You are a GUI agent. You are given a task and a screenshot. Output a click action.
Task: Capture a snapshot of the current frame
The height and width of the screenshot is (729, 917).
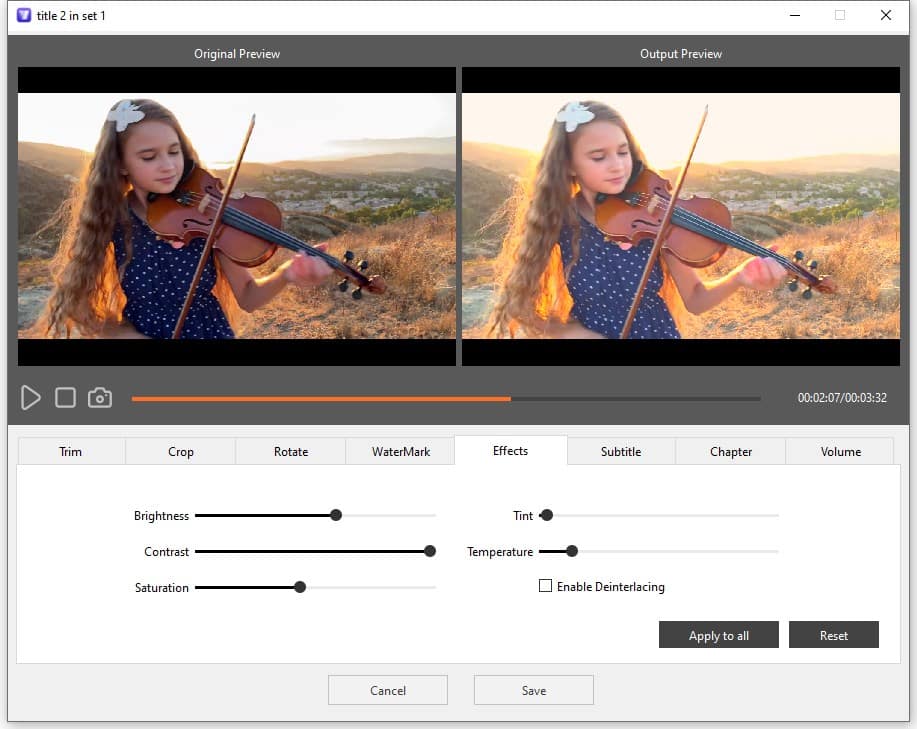click(x=99, y=397)
